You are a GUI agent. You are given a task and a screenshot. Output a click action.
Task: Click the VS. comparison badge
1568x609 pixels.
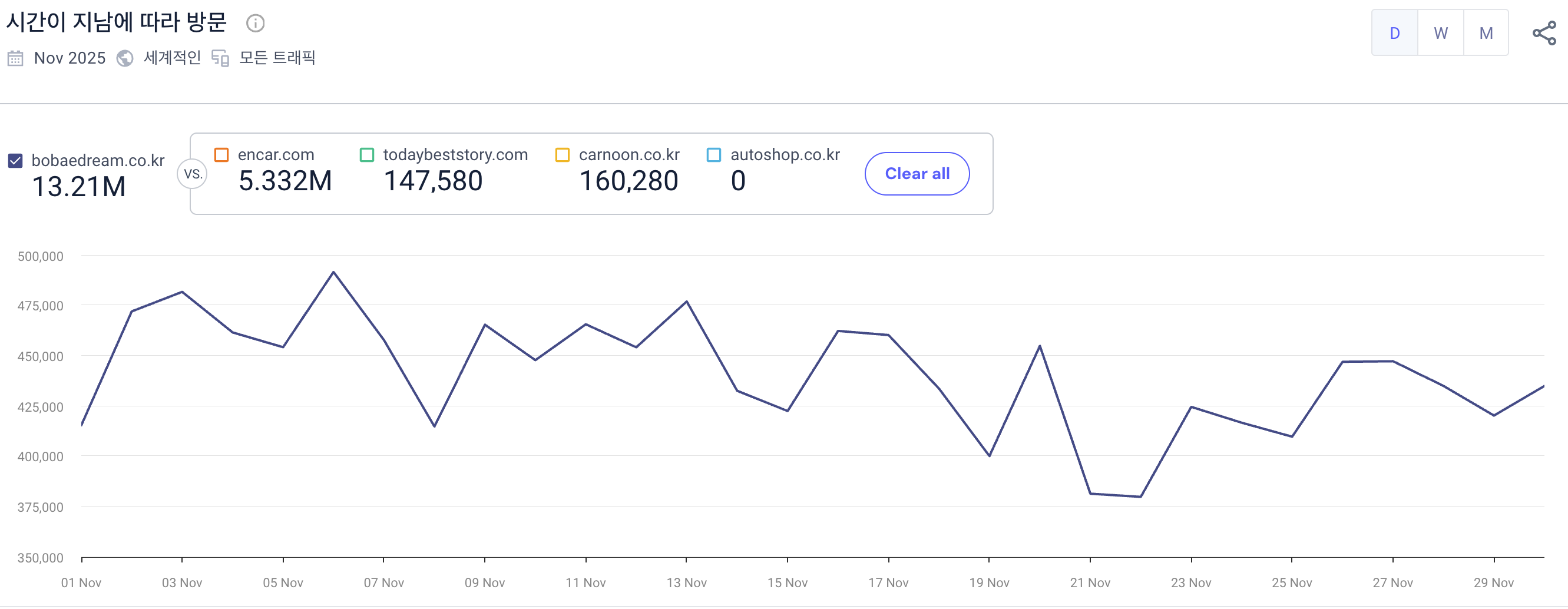pos(193,174)
